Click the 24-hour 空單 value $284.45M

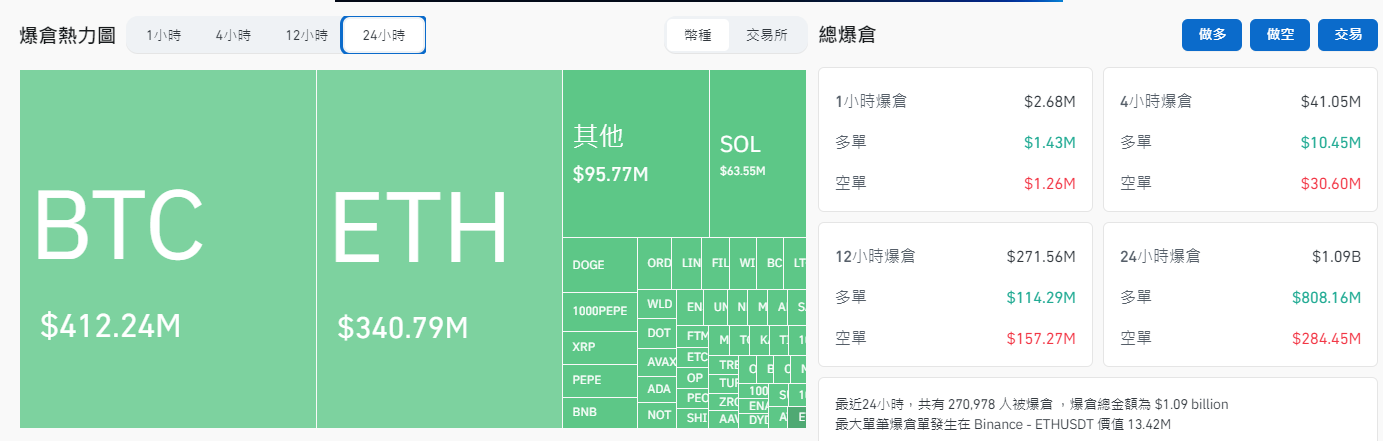(1326, 338)
